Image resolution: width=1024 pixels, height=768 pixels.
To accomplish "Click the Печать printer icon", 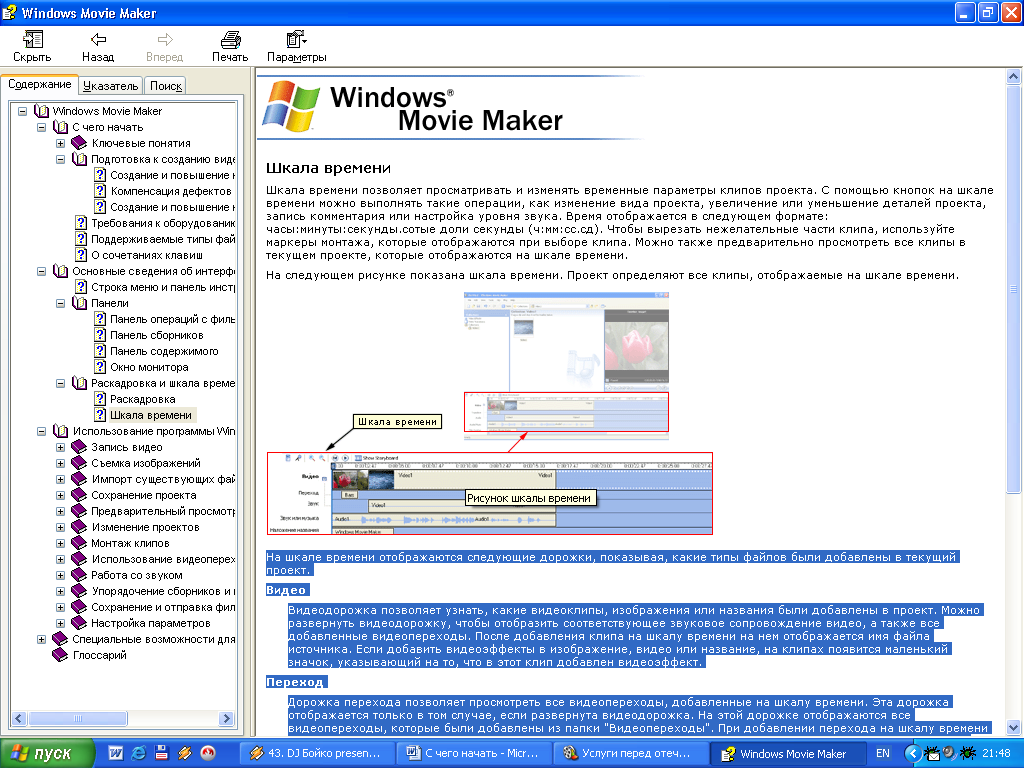I will click(230, 40).
